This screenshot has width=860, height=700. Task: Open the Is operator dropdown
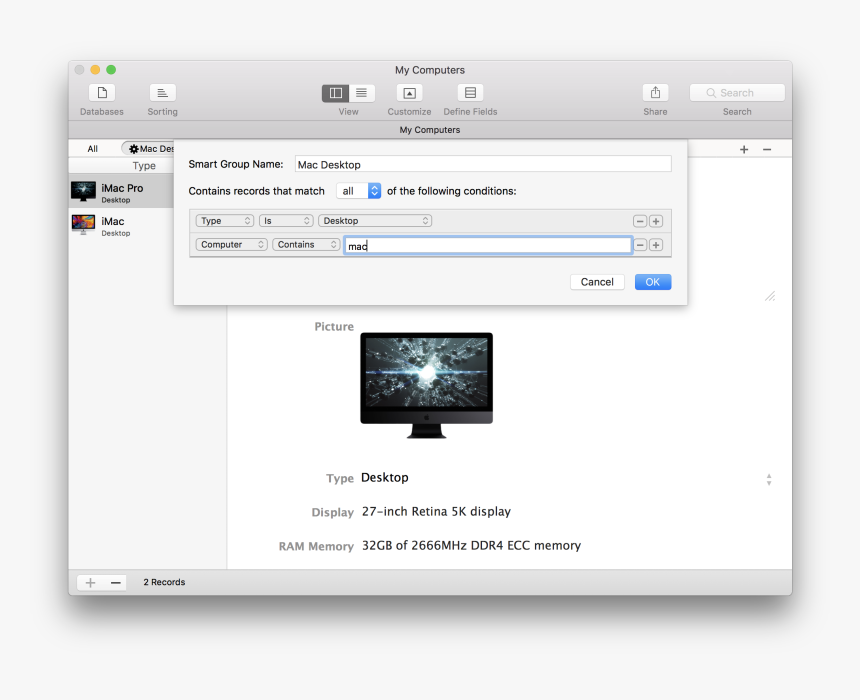coord(286,221)
